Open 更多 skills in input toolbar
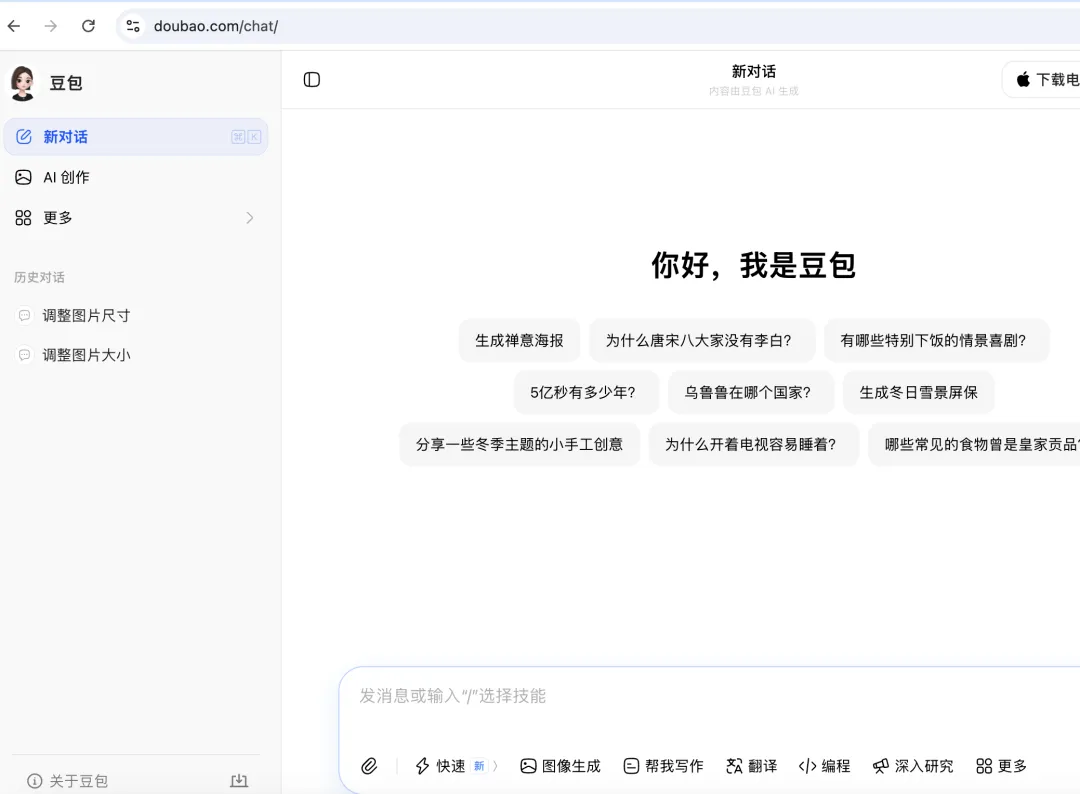This screenshot has height=794, width=1080. click(x=1001, y=766)
